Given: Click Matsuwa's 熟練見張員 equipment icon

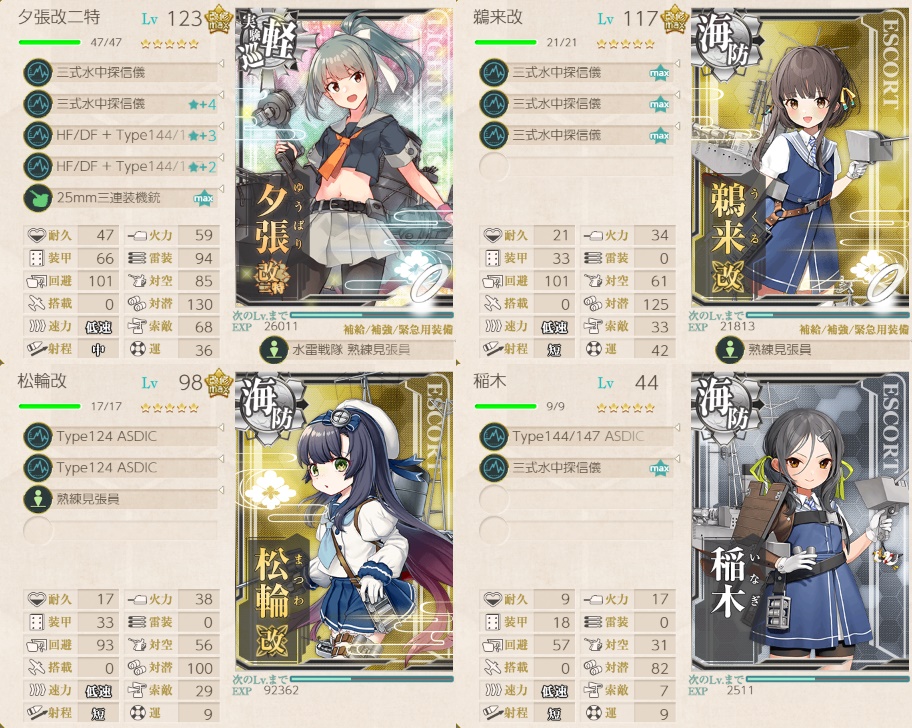Looking at the screenshot, I should (x=38, y=499).
